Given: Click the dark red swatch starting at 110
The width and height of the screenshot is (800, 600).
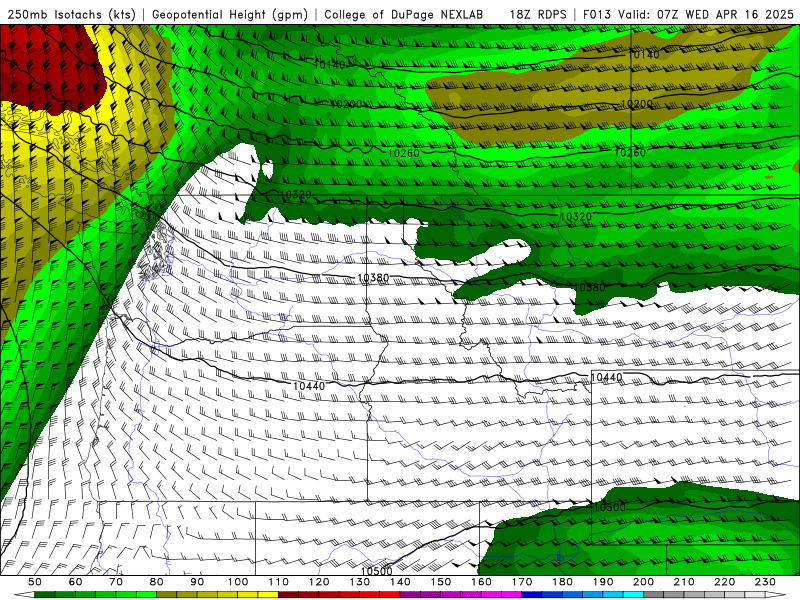Looking at the screenshot, I should point(289,595).
